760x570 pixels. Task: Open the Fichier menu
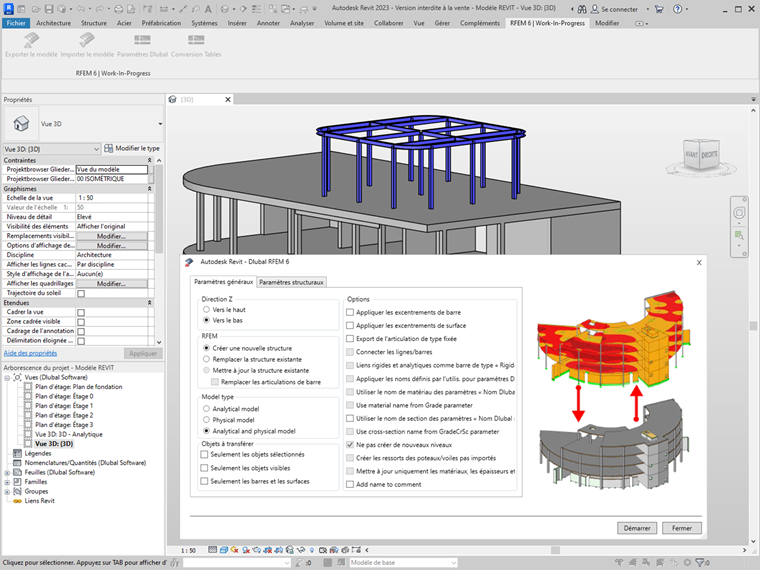[x=16, y=23]
